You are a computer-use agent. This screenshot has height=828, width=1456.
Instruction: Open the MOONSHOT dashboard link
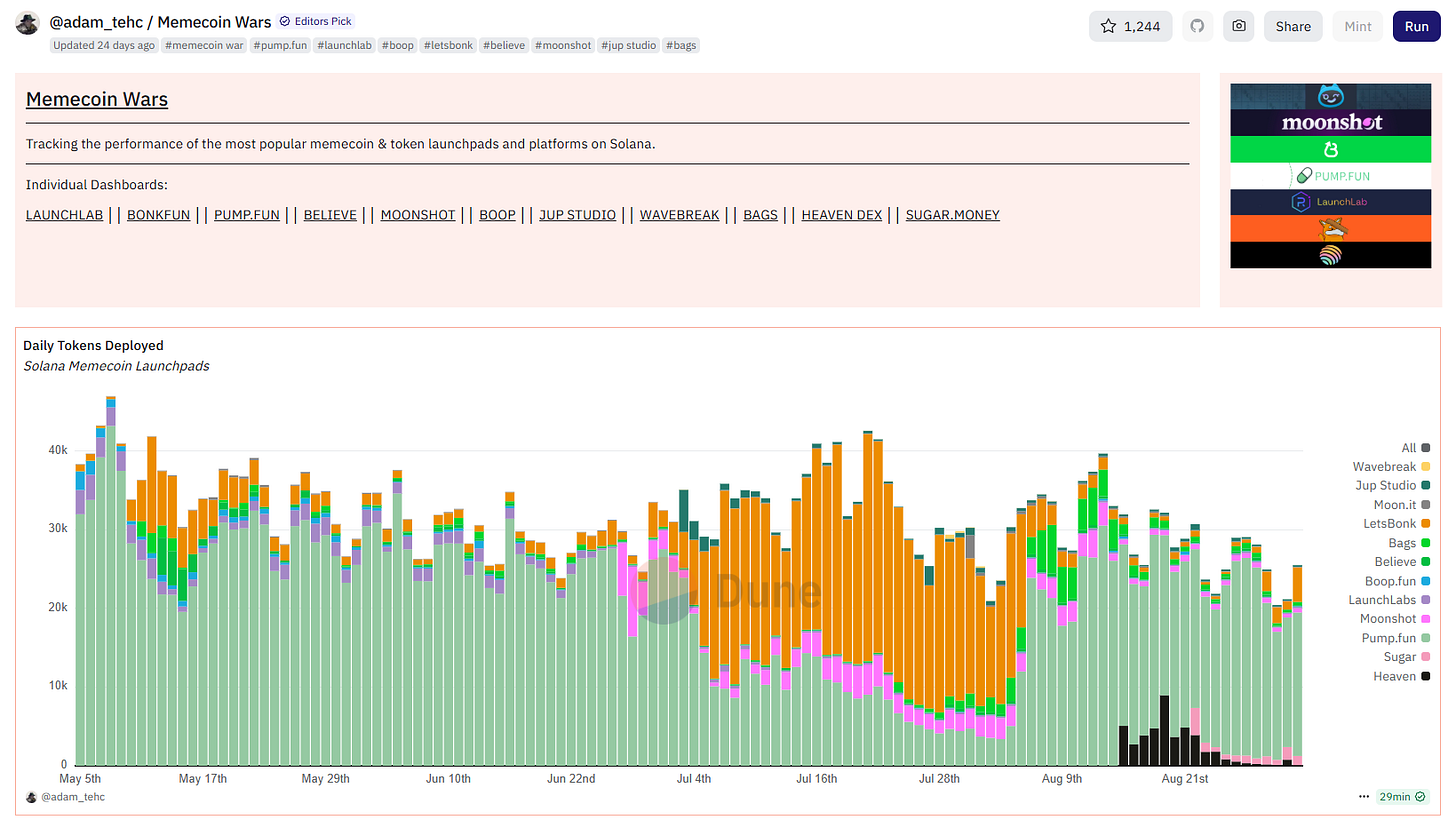418,215
